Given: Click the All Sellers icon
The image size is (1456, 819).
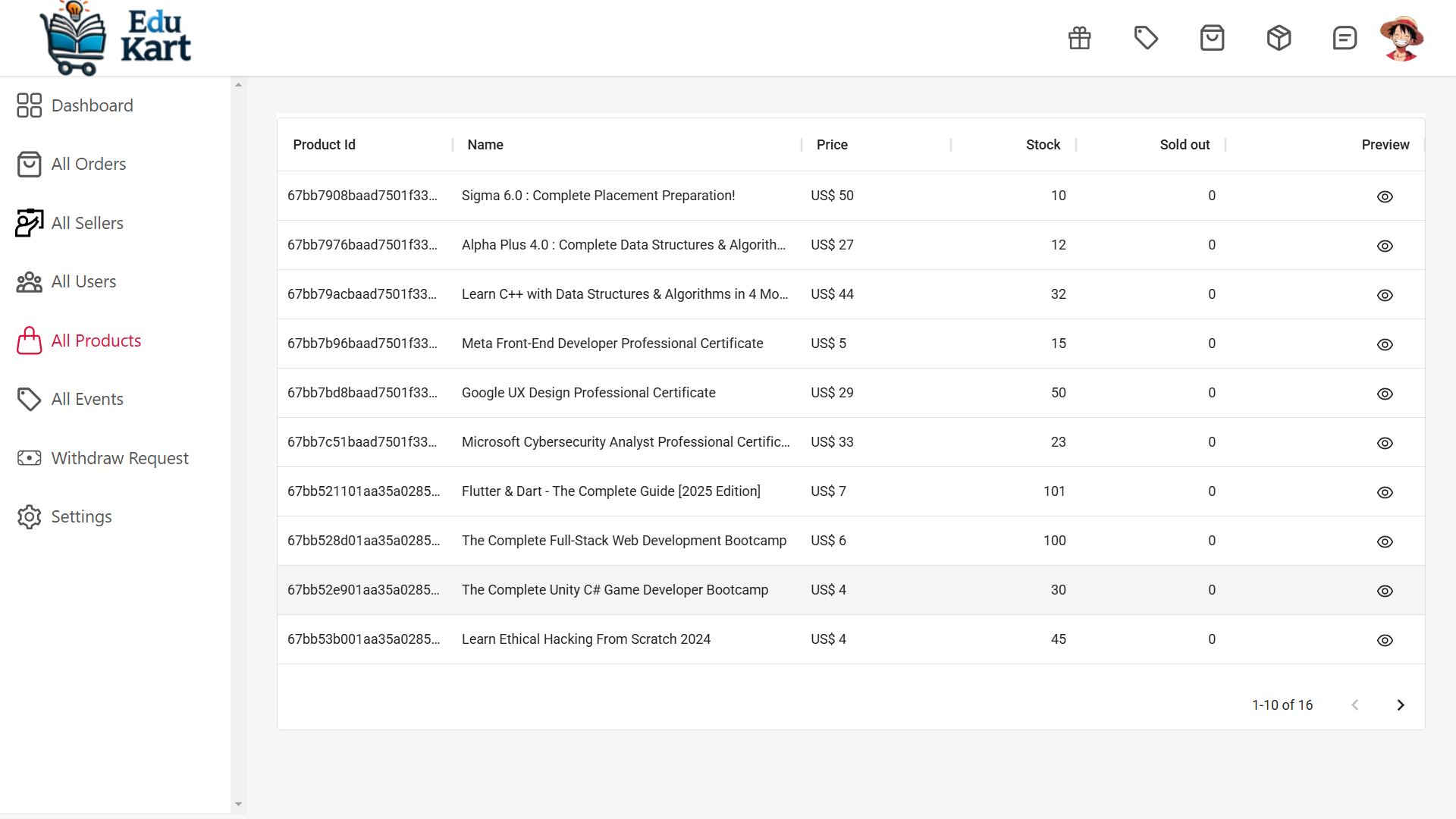Looking at the screenshot, I should [29, 223].
